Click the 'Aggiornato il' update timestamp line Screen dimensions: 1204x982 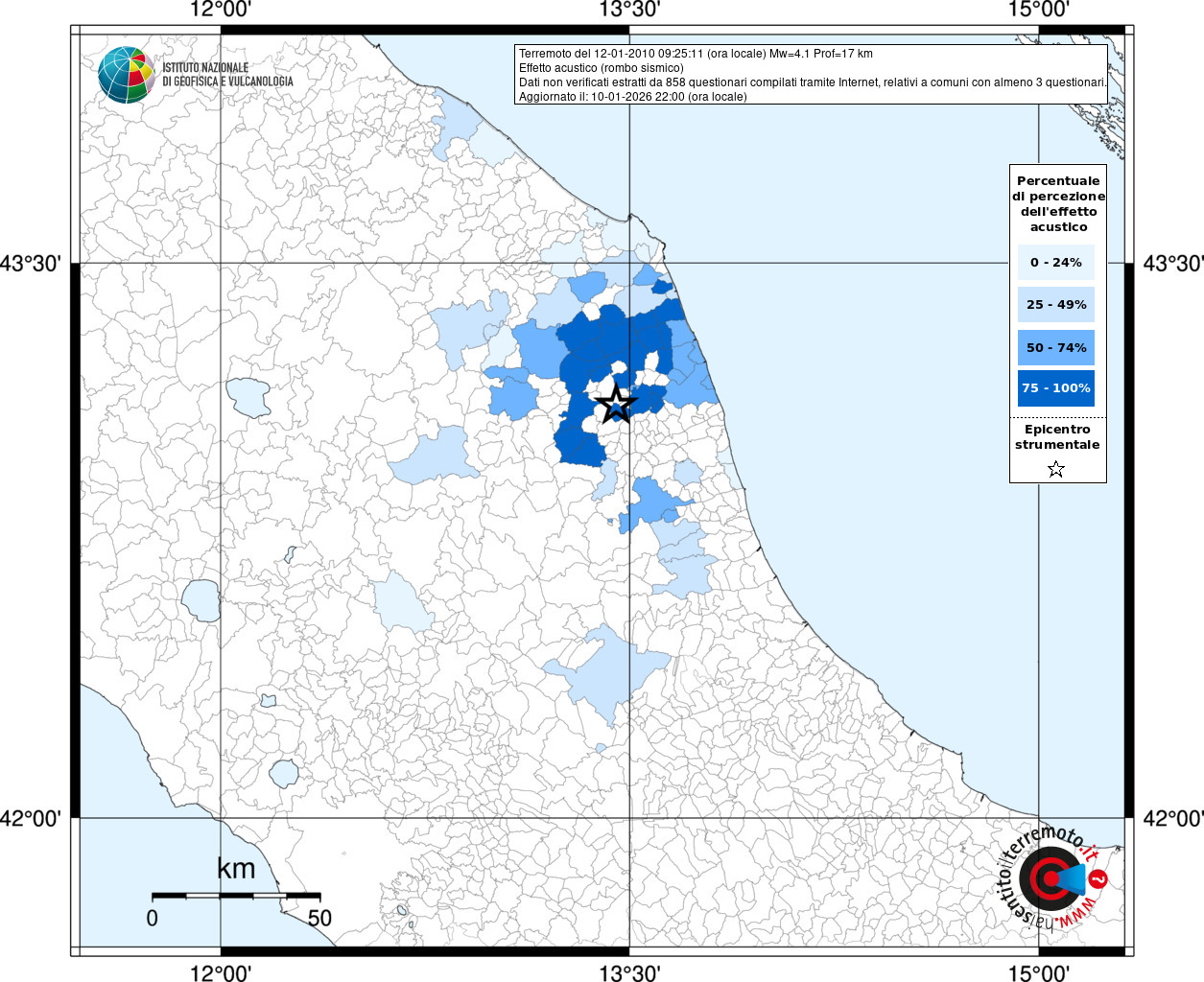[632, 97]
